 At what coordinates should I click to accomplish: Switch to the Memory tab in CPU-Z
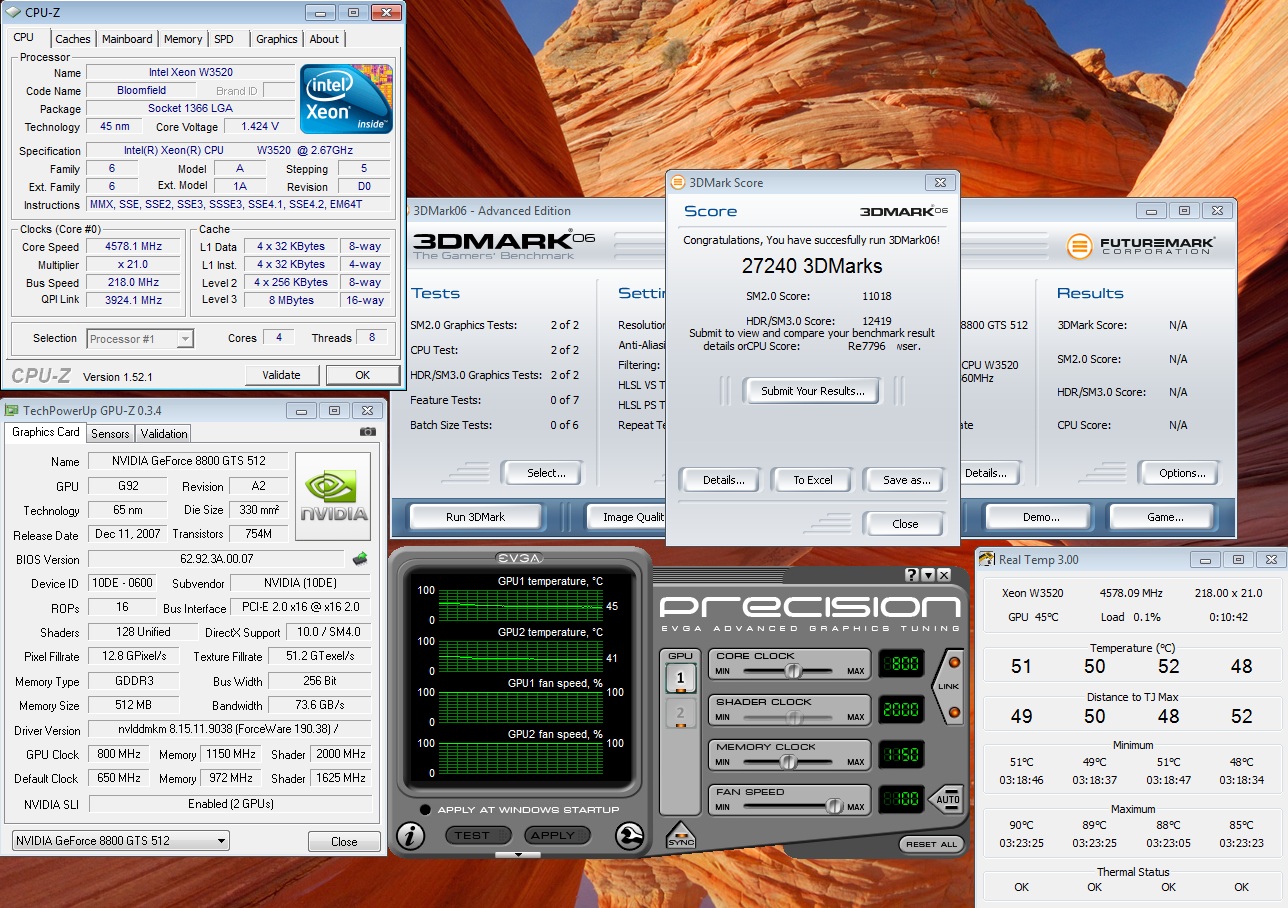[183, 39]
